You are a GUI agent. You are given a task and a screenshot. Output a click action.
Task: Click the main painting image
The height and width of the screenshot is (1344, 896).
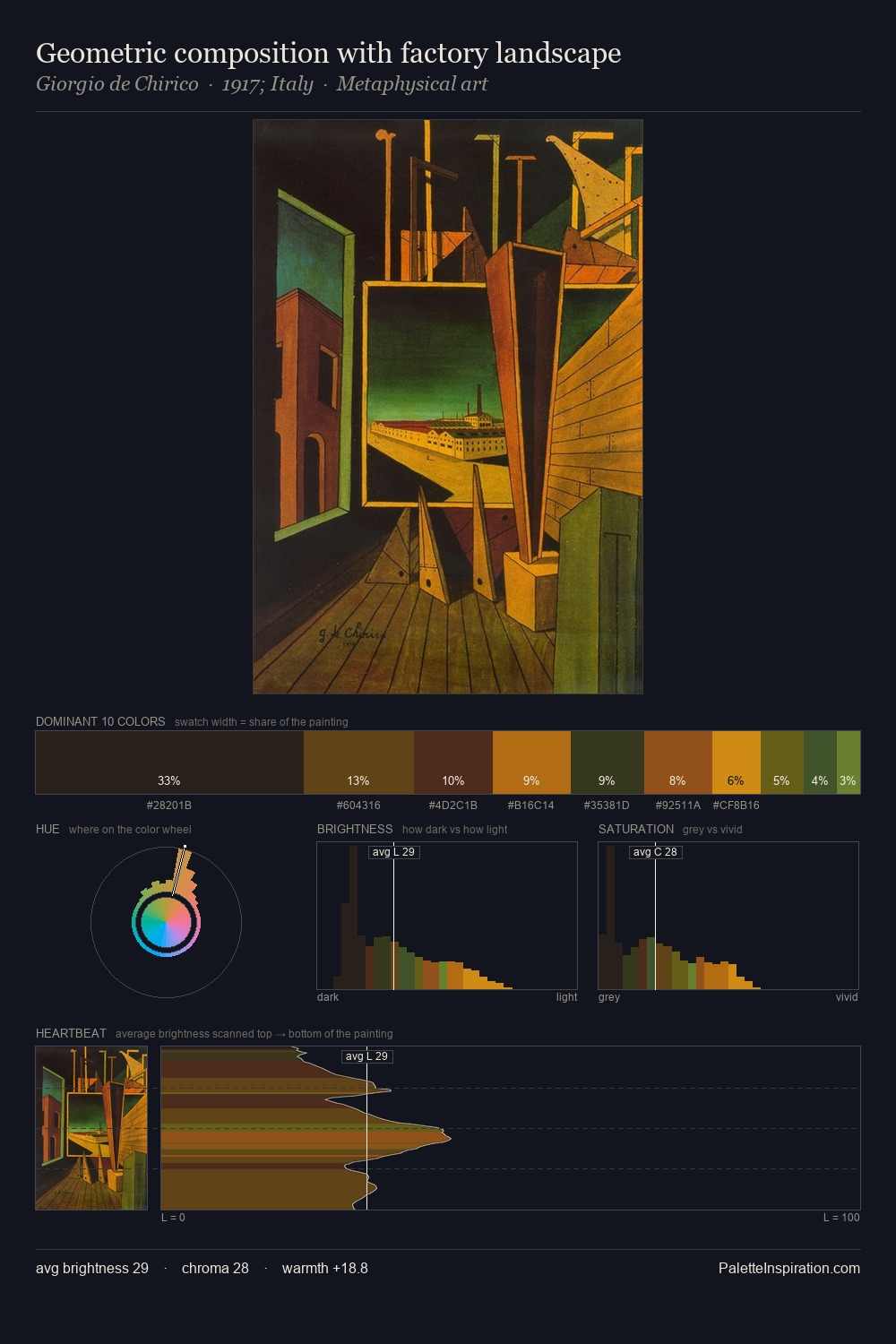[448, 407]
